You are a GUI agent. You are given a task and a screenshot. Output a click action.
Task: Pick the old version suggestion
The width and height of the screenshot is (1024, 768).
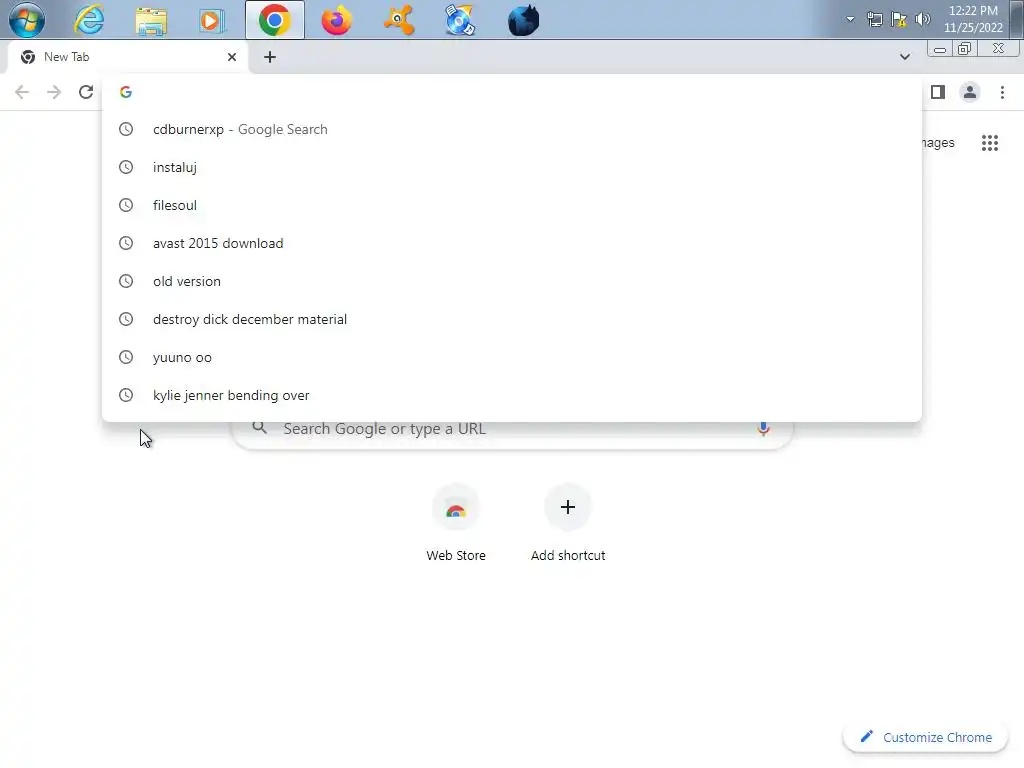[512, 281]
